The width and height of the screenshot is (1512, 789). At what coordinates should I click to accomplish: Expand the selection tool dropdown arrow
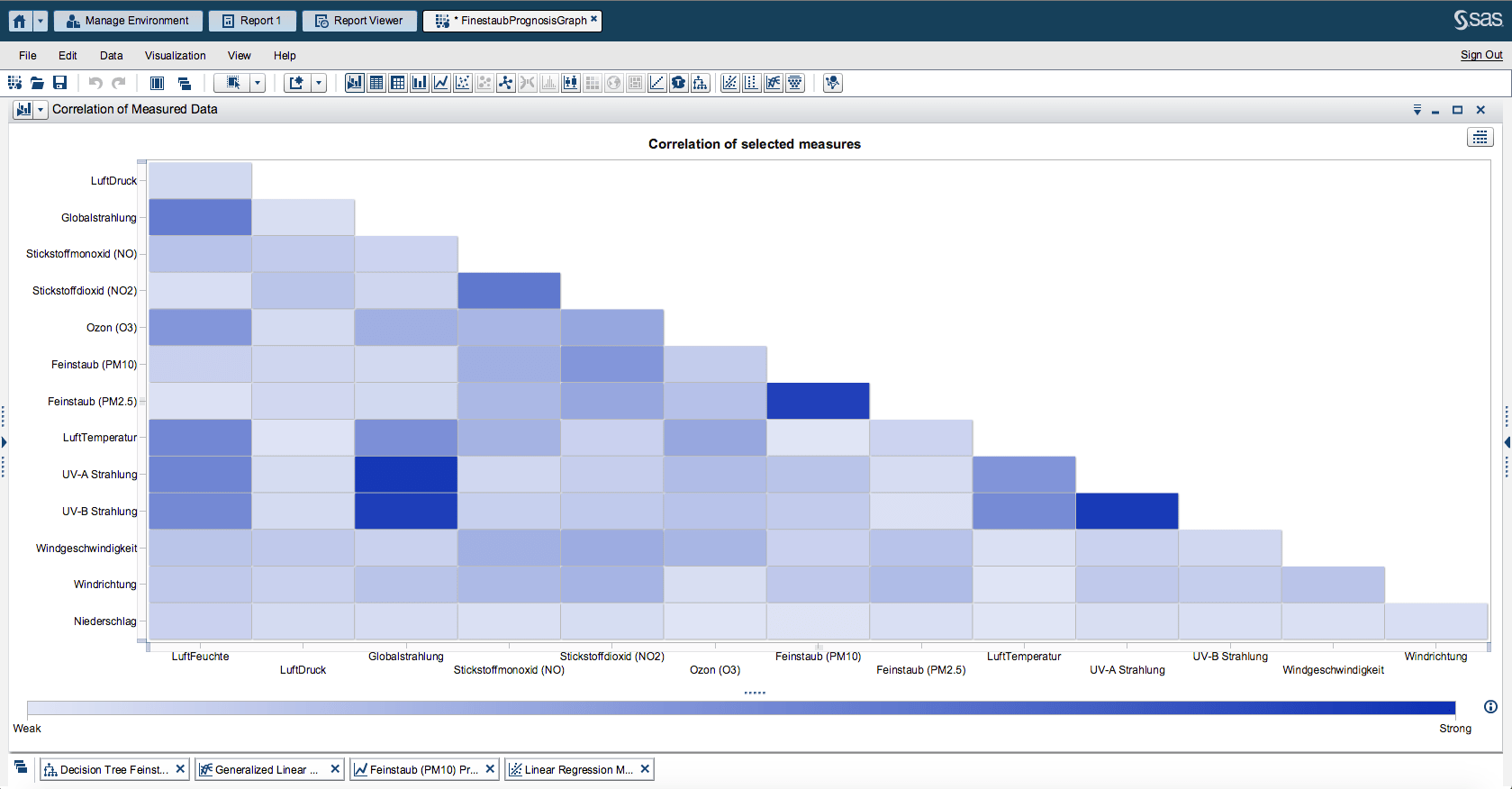258,83
